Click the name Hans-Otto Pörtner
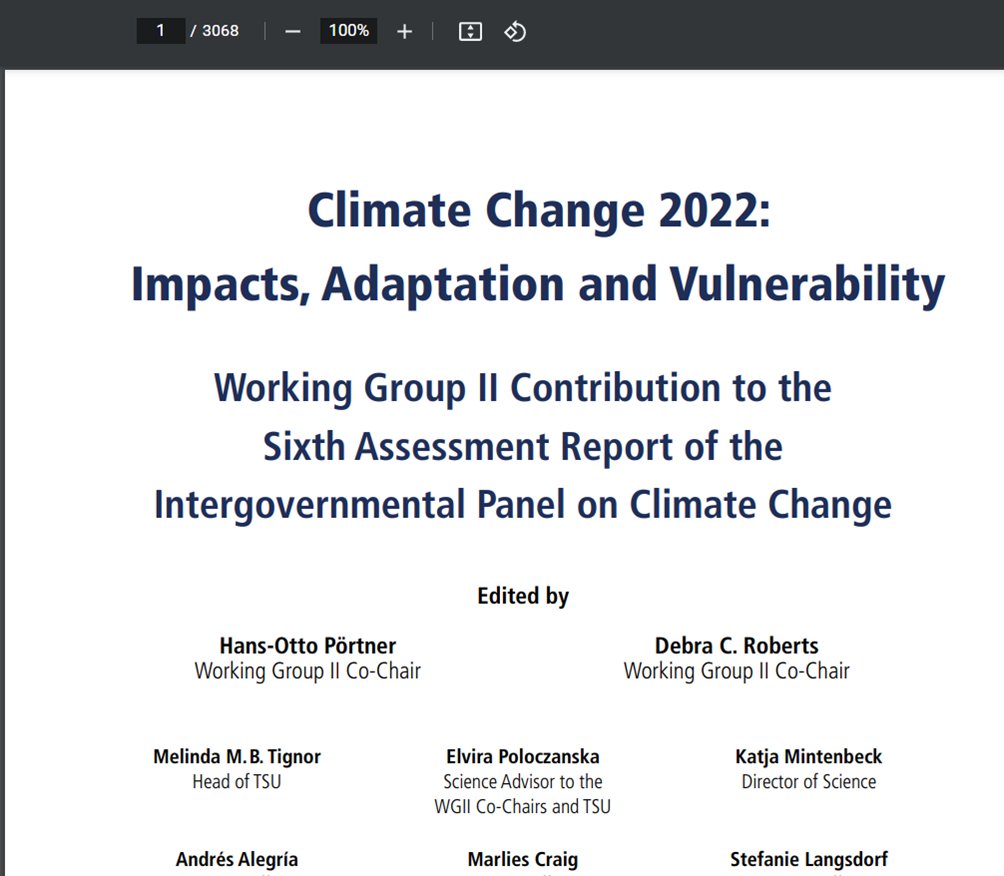 [308, 645]
